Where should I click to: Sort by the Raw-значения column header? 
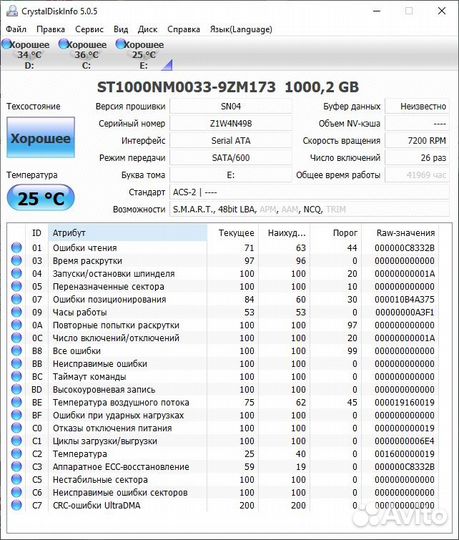[401, 233]
